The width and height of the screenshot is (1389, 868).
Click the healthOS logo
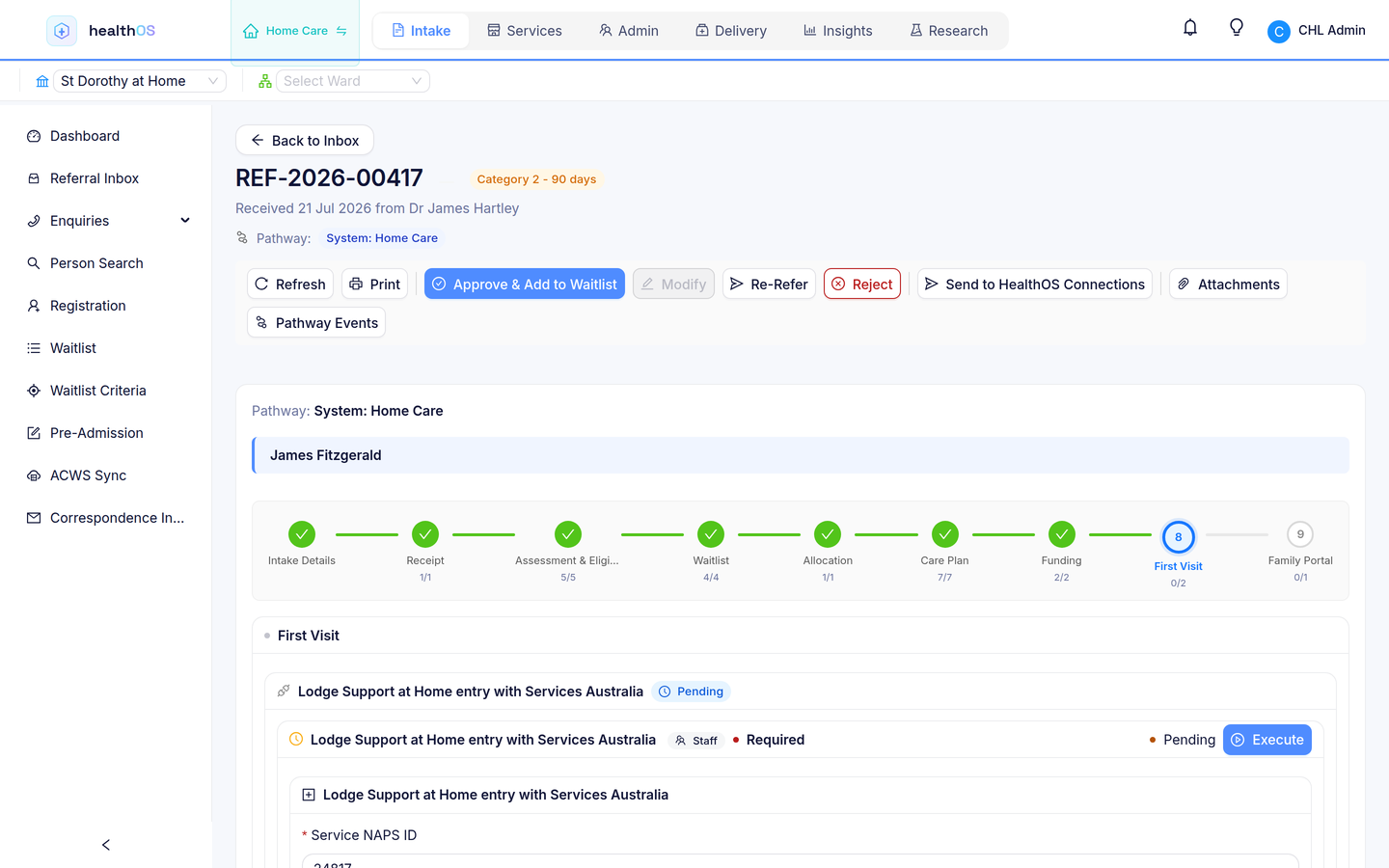(101, 31)
